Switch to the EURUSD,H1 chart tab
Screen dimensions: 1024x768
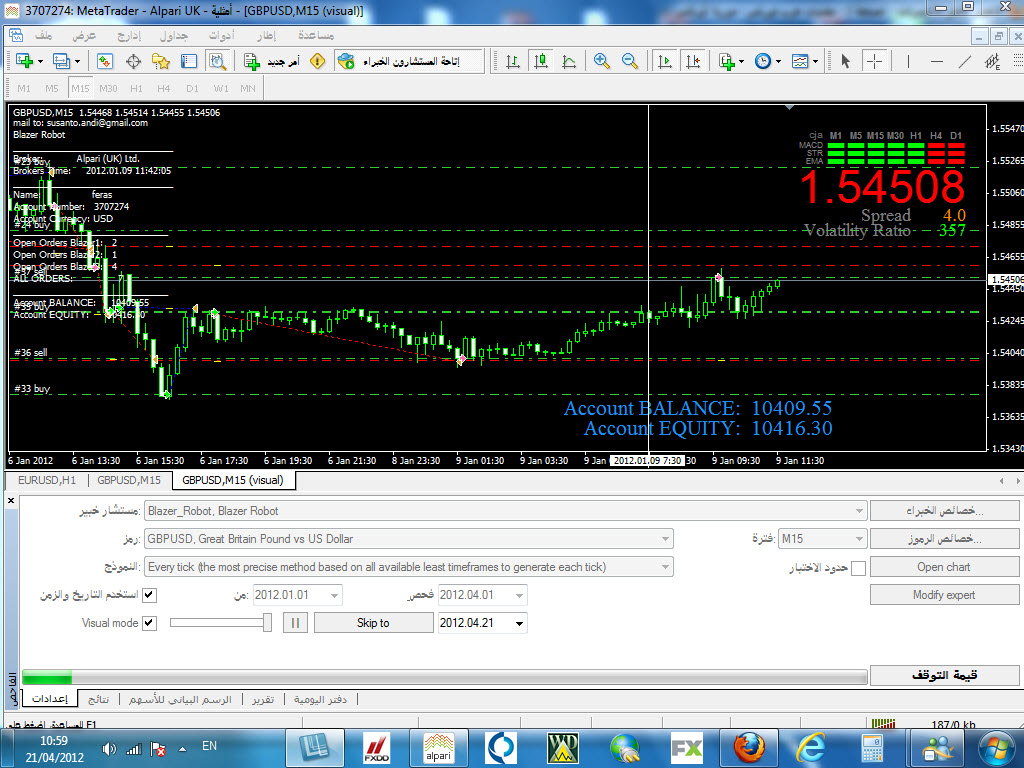tap(47, 480)
